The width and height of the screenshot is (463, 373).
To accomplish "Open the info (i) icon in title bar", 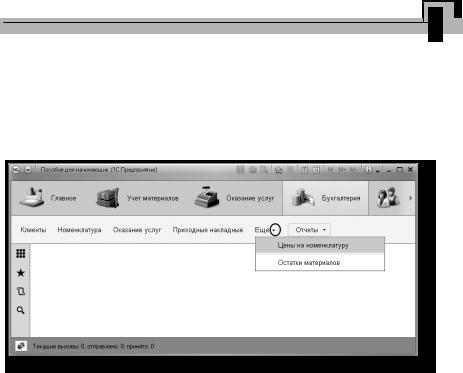I will tap(368, 170).
